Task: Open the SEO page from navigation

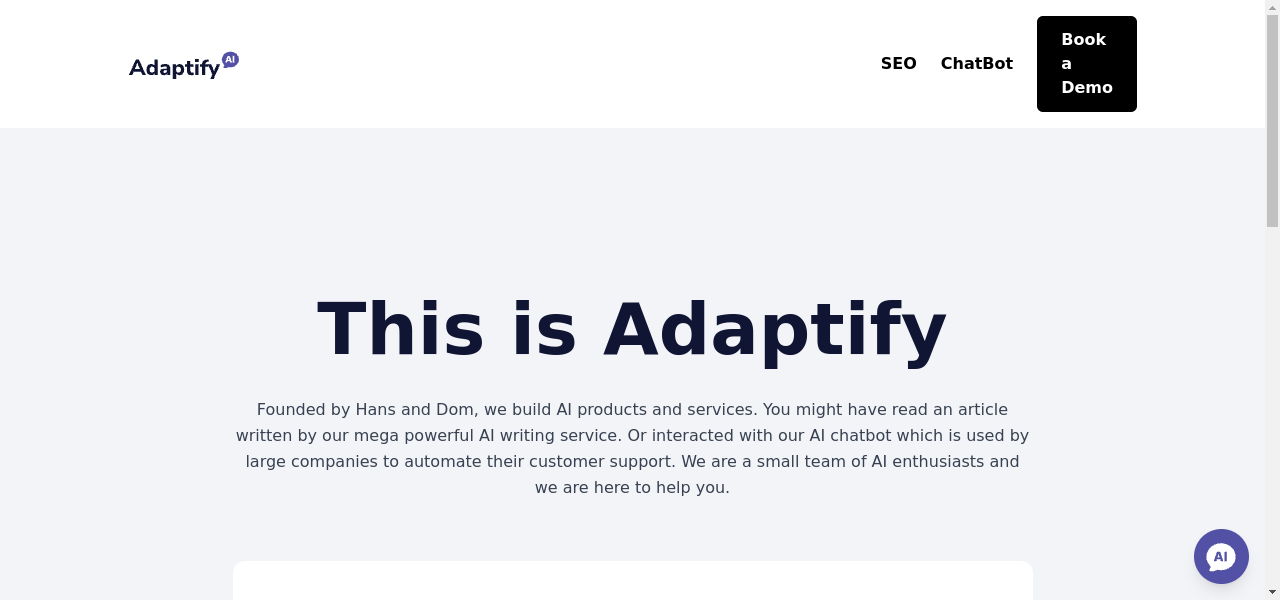Action: click(x=898, y=64)
